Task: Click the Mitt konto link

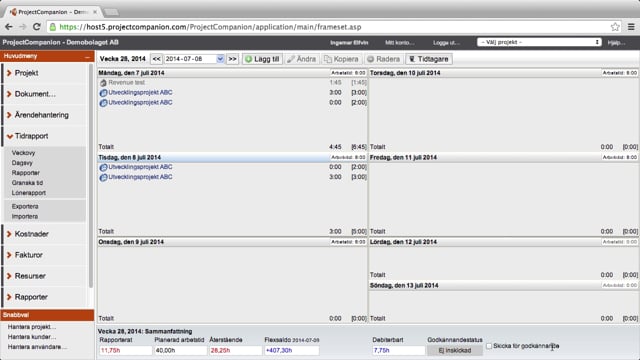Action: 400,42
